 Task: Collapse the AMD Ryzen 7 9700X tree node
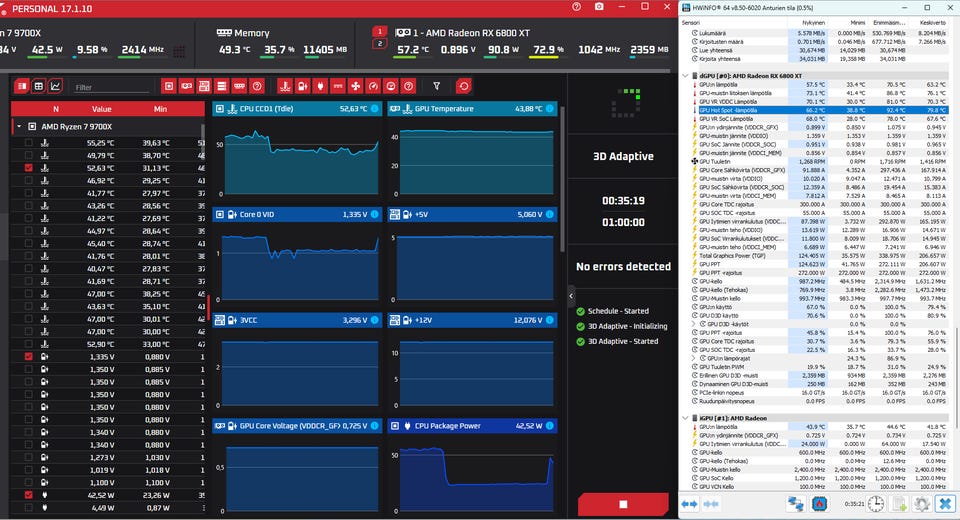point(19,127)
